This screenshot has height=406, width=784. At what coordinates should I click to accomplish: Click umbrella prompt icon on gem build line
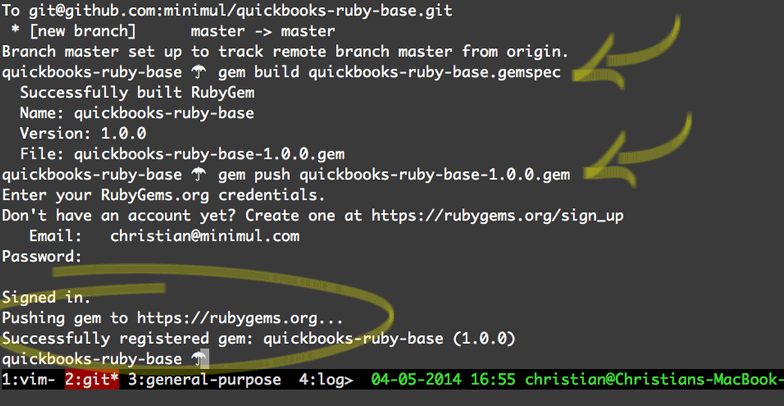(x=199, y=72)
